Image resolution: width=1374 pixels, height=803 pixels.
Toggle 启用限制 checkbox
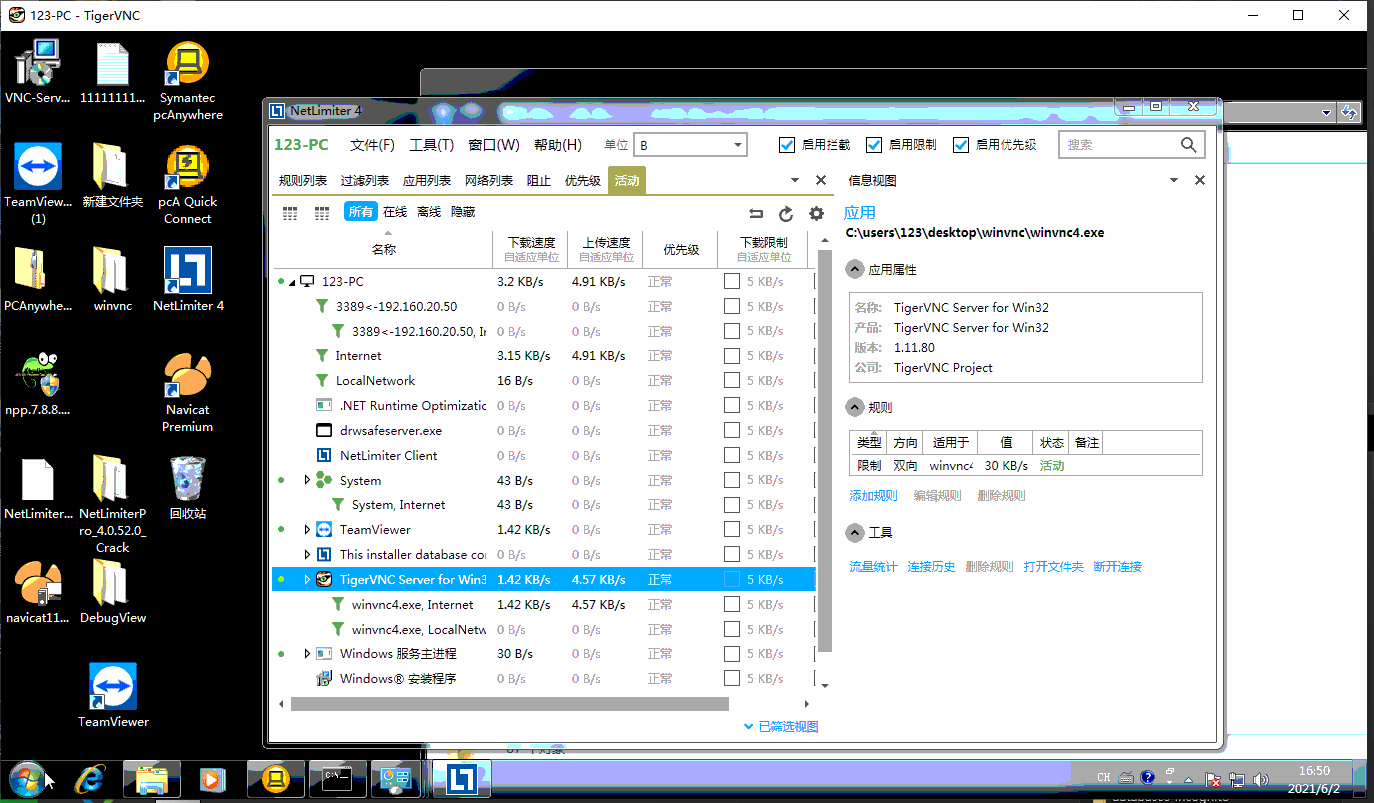point(873,145)
